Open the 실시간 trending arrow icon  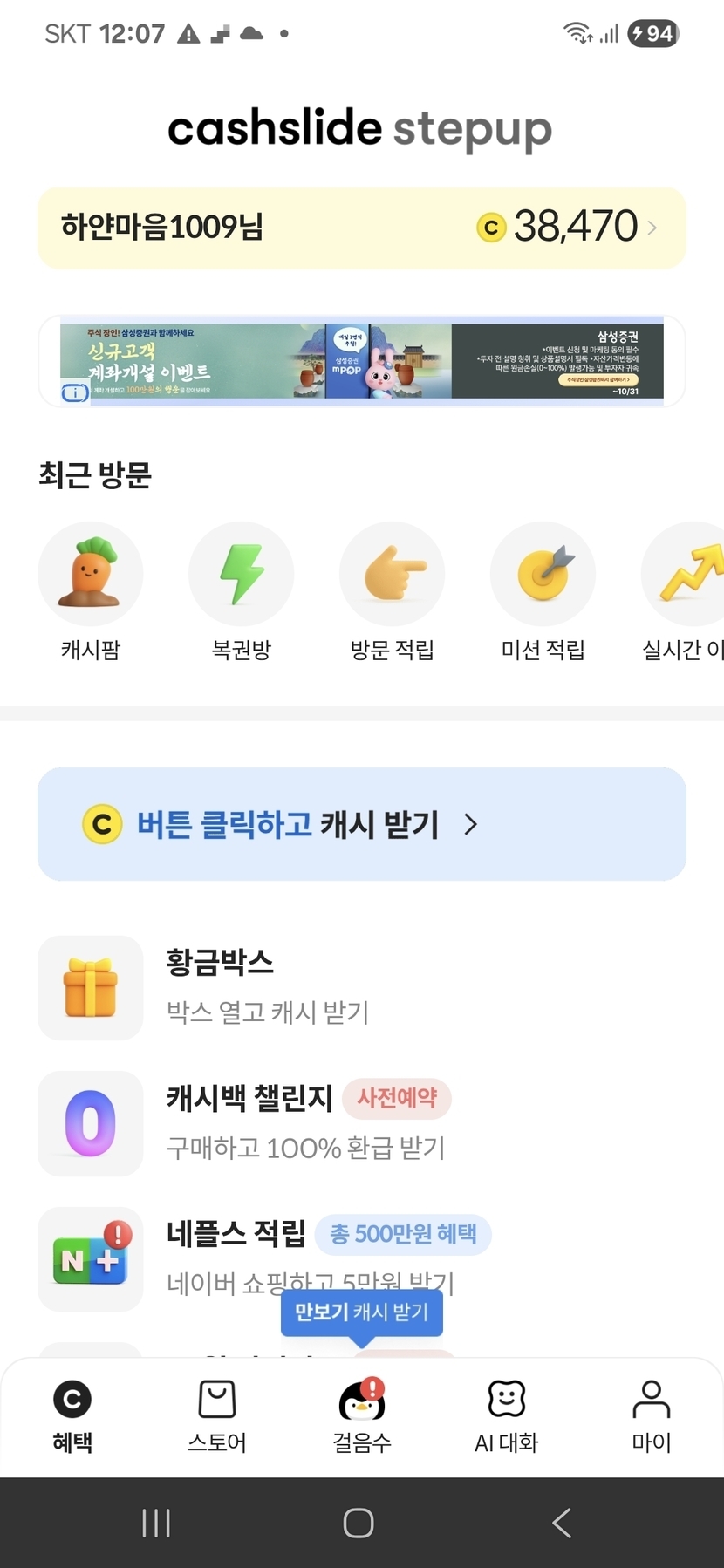[689, 574]
